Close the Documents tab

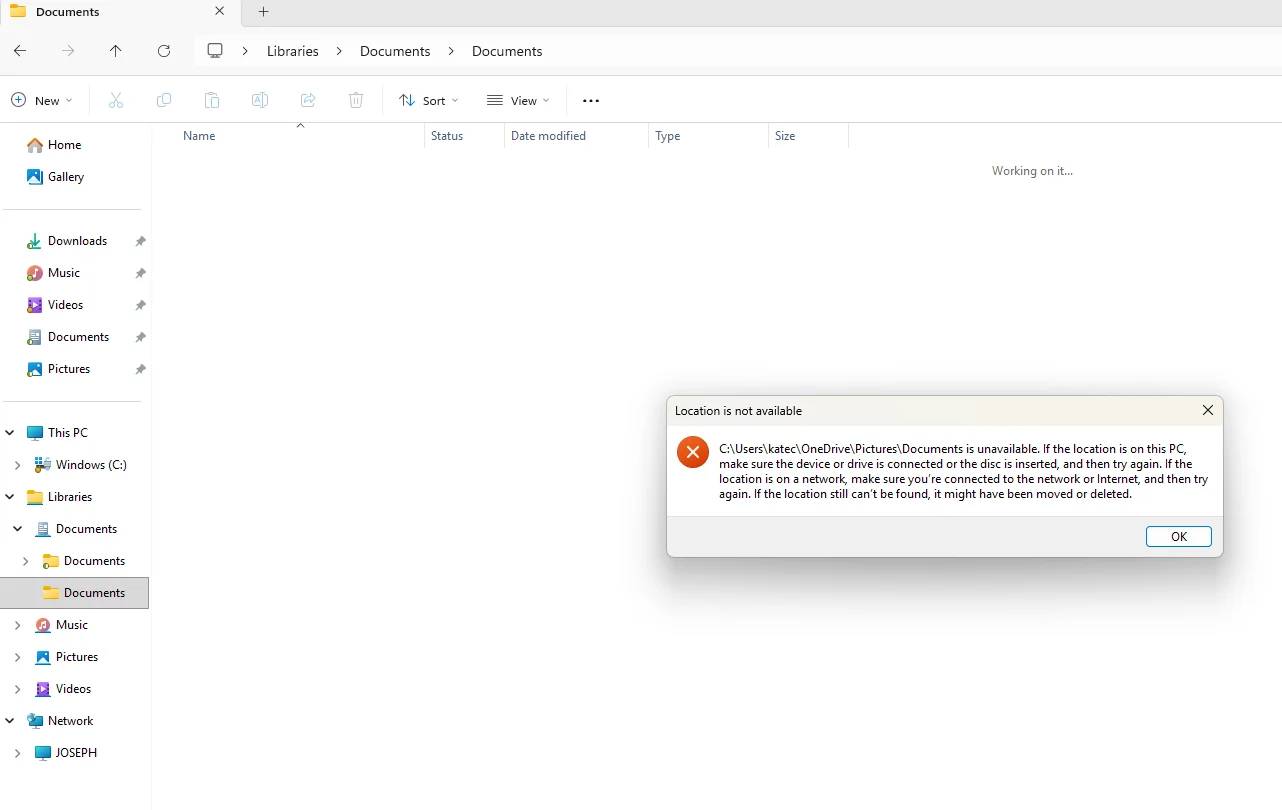pos(220,12)
